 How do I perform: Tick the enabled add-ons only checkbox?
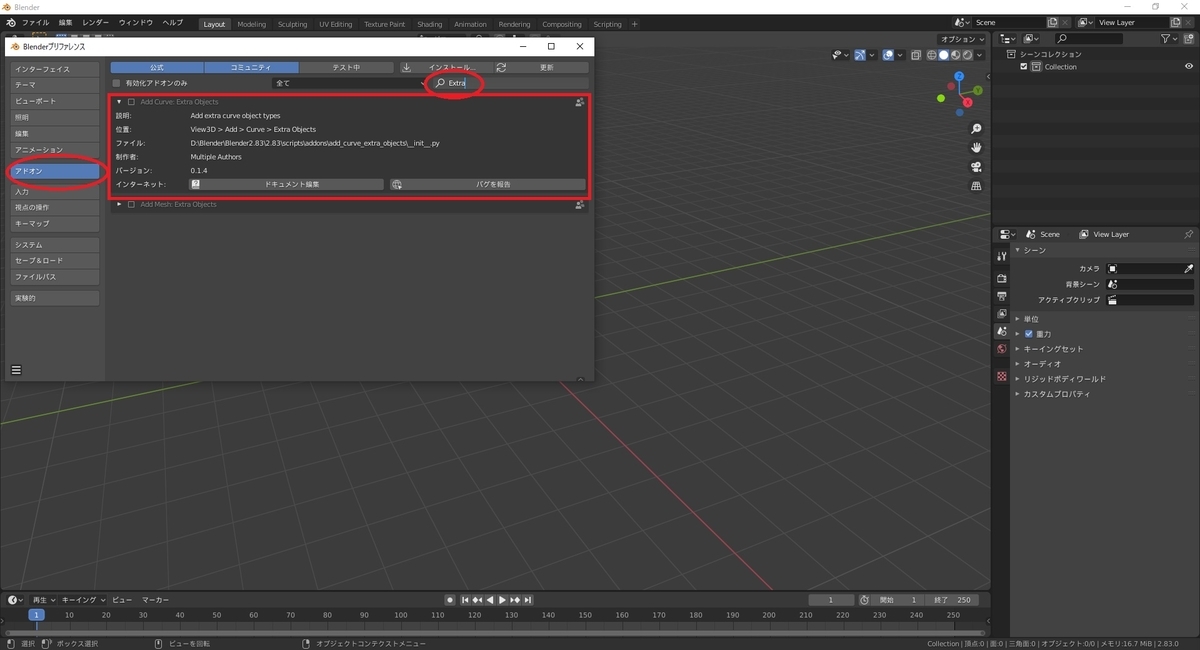coord(116,83)
